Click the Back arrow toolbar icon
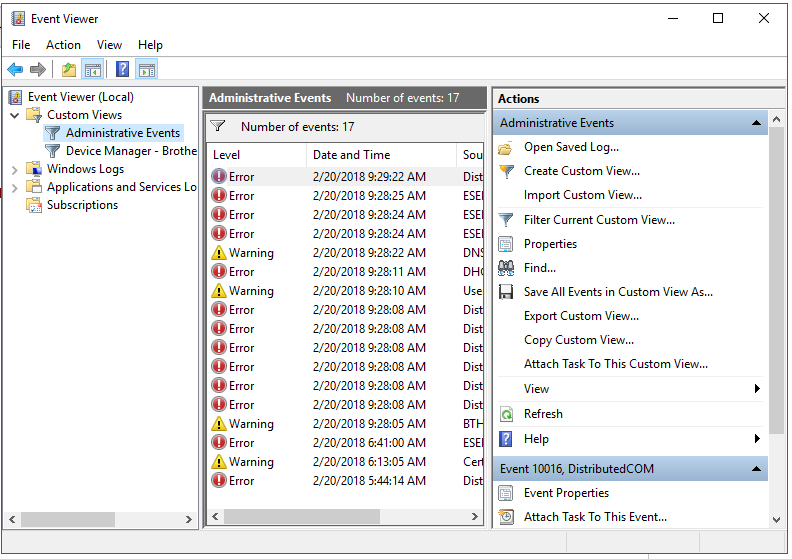 click(x=15, y=69)
